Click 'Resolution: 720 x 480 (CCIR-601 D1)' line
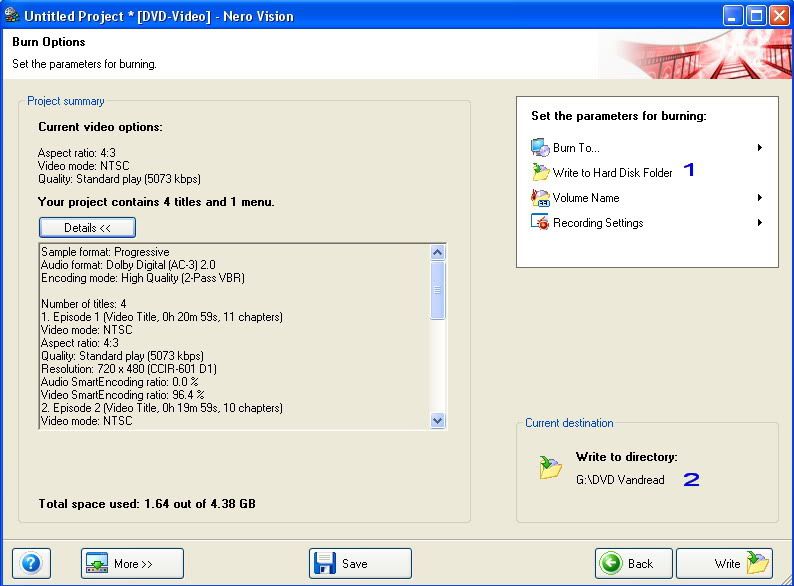794x586 pixels. (129, 369)
